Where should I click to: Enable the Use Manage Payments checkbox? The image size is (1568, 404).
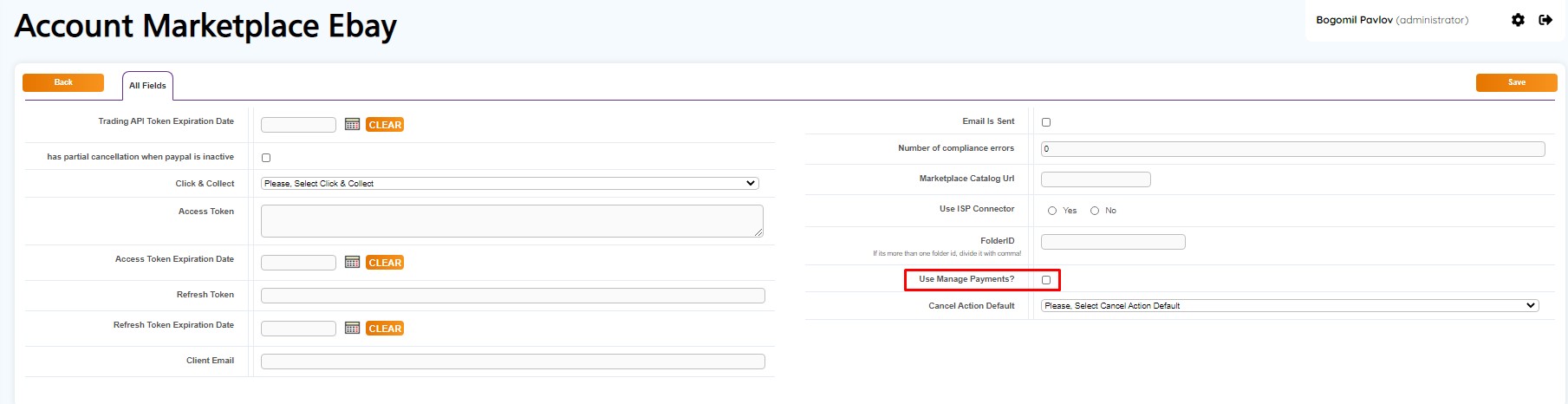(1046, 280)
